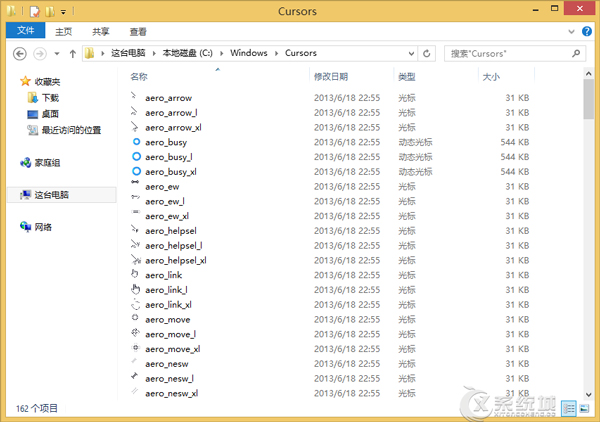Expand the ribbon with the chevron
This screenshot has width=600, height=422.
click(x=571, y=31)
